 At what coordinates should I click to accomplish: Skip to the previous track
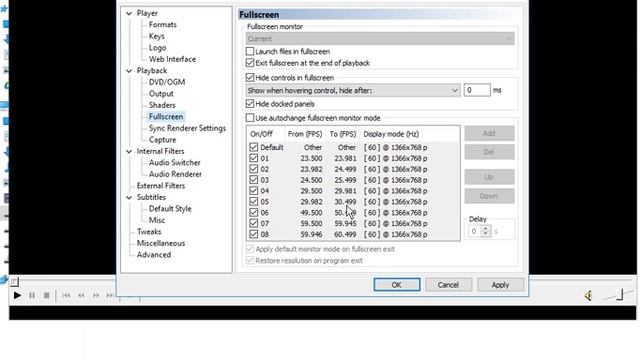click(66, 295)
